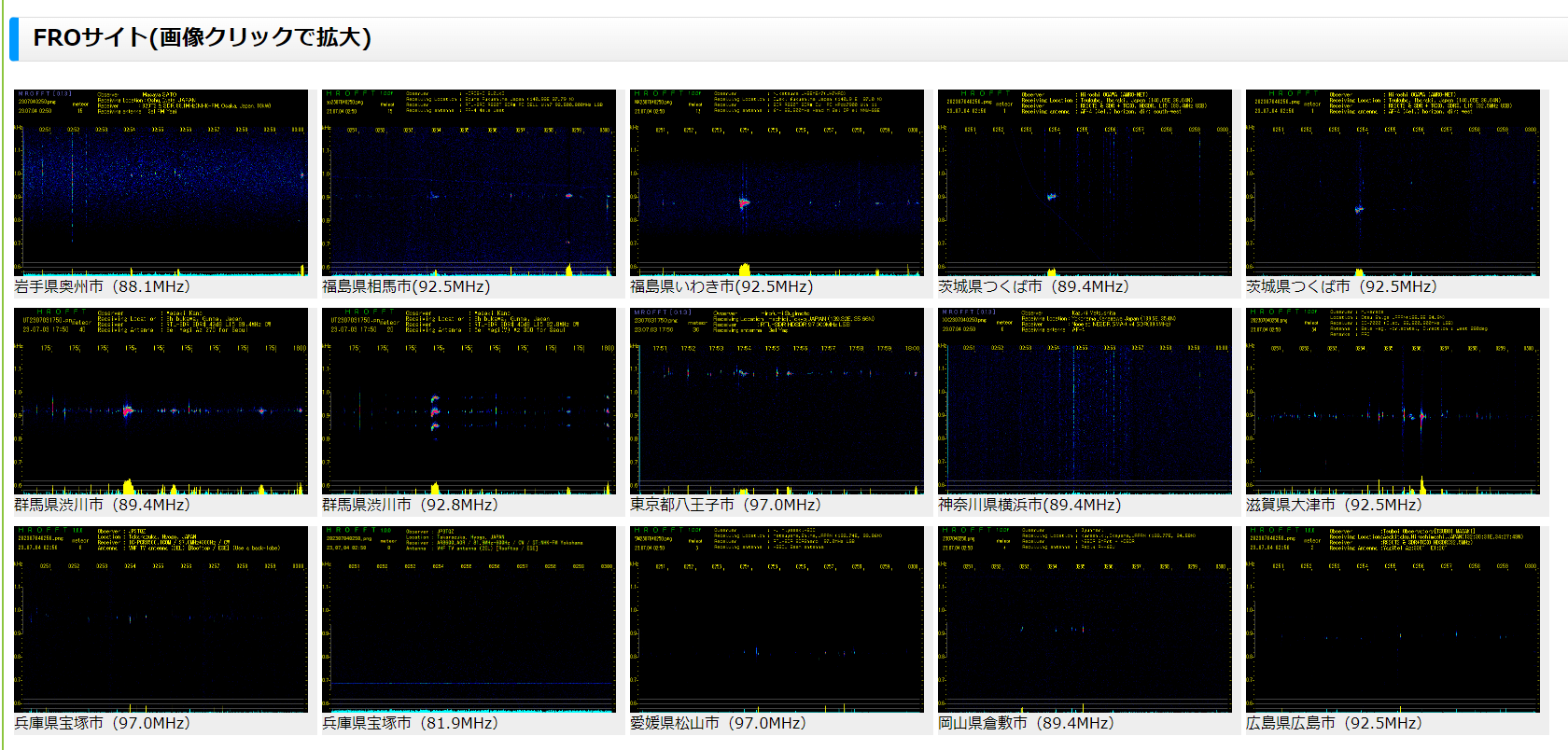Open the 茨城県つくば市 92.5MHz spectrogram image

(1393, 183)
